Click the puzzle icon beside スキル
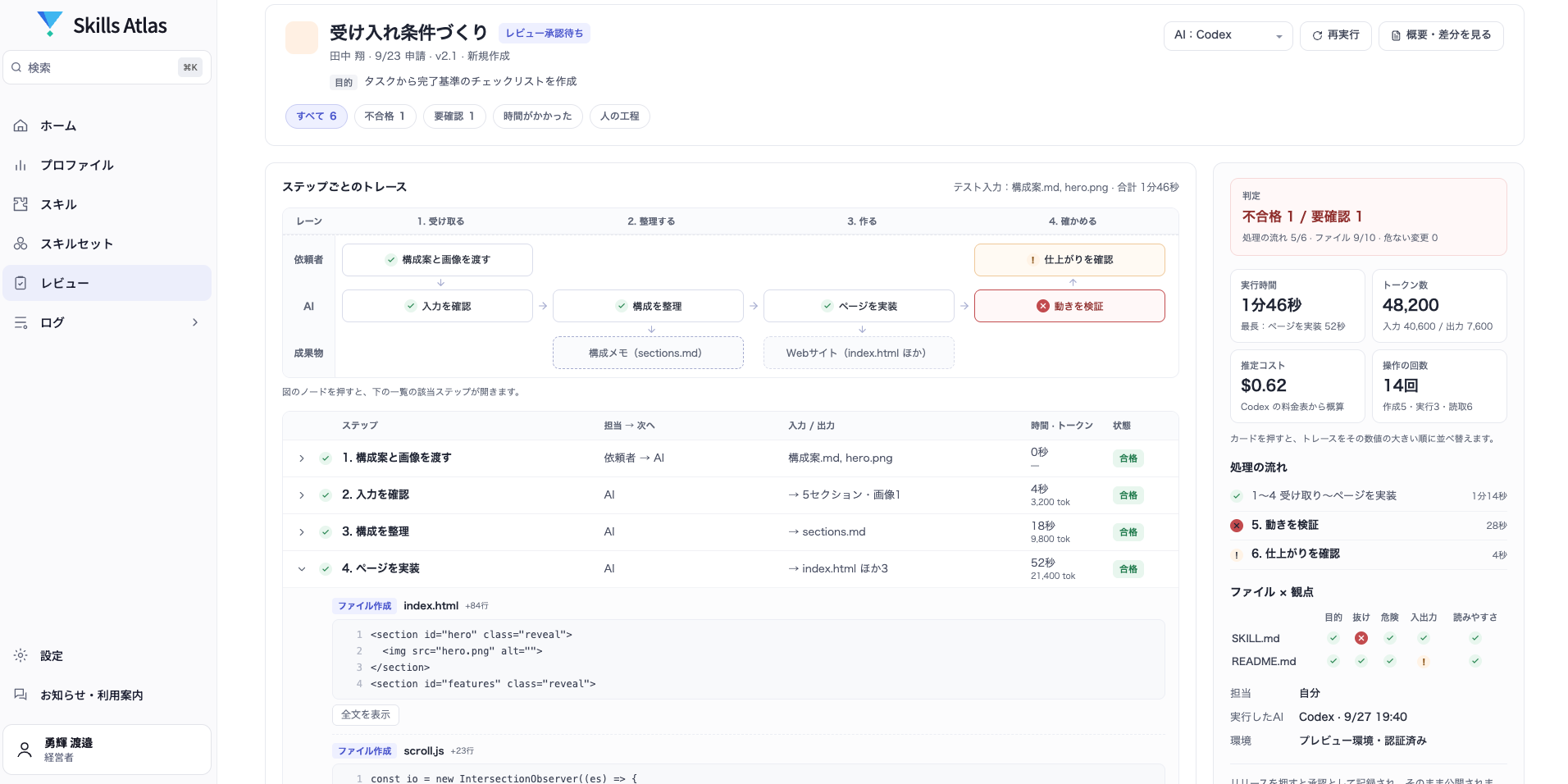The width and height of the screenshot is (1568, 784). pyautogui.click(x=21, y=204)
